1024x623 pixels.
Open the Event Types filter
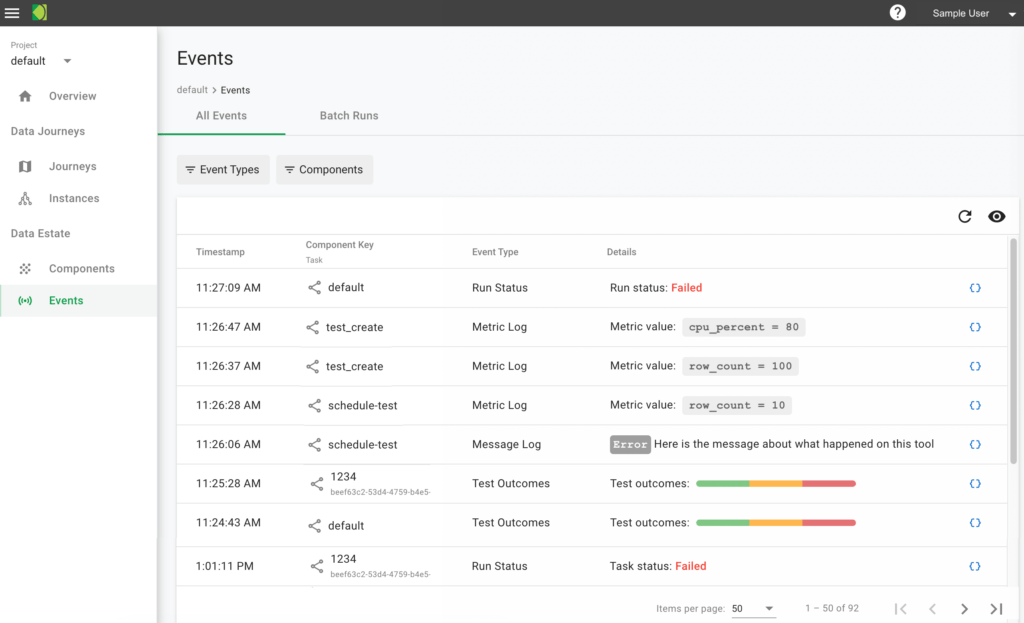[x=222, y=169]
